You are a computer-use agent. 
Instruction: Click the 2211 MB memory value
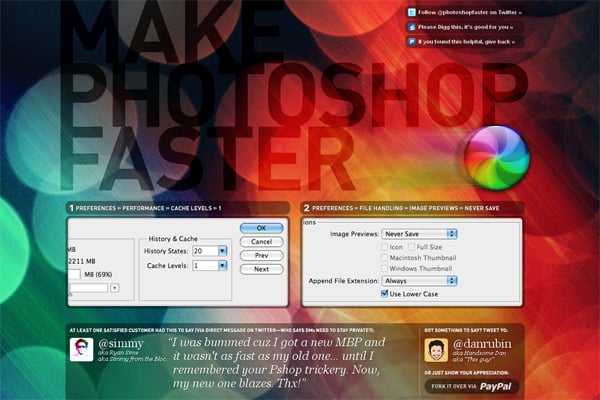[82, 261]
